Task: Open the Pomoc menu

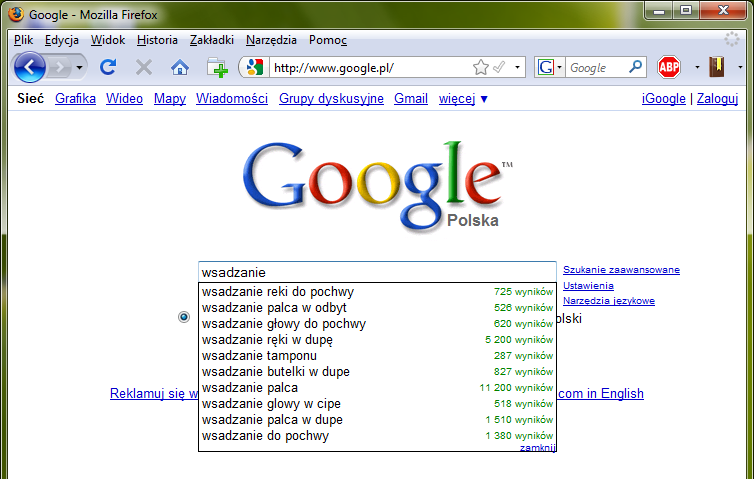Action: click(327, 40)
